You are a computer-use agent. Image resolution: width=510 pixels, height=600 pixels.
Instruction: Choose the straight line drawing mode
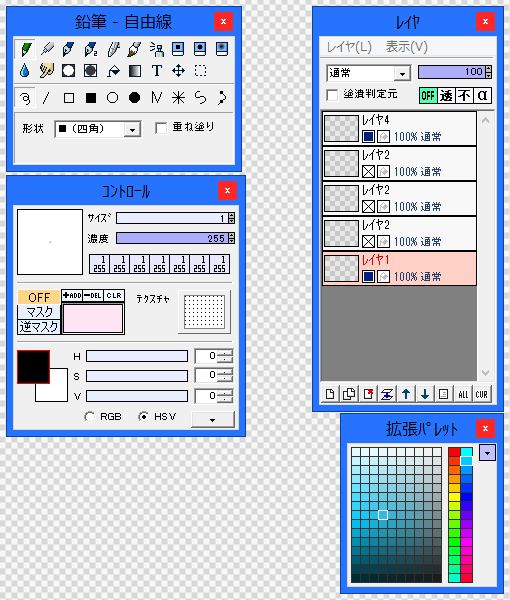pos(47,98)
